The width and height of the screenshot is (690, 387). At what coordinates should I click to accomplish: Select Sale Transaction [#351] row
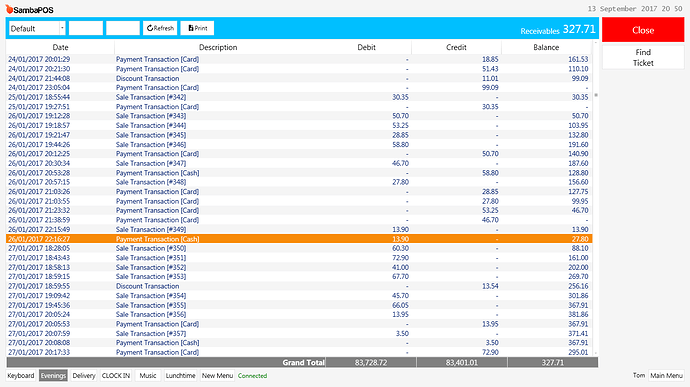(x=299, y=258)
